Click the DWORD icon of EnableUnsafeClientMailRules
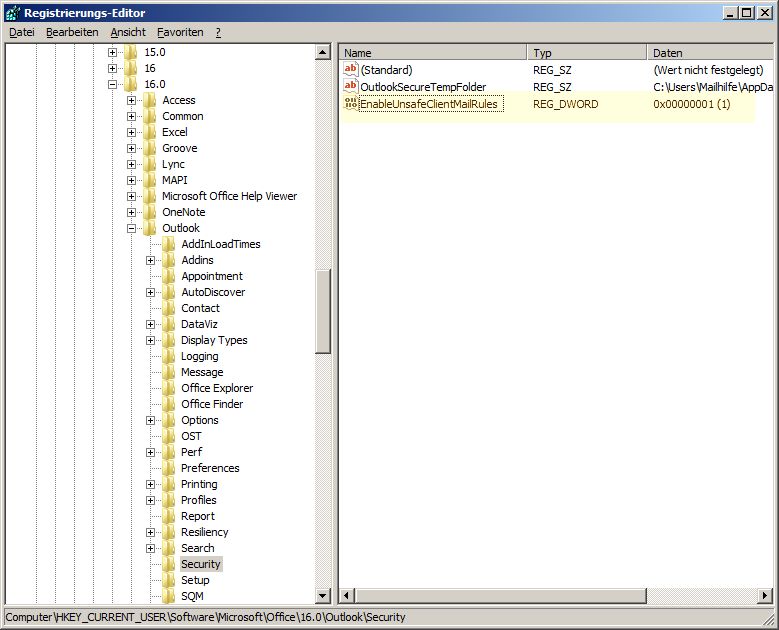 (x=351, y=103)
